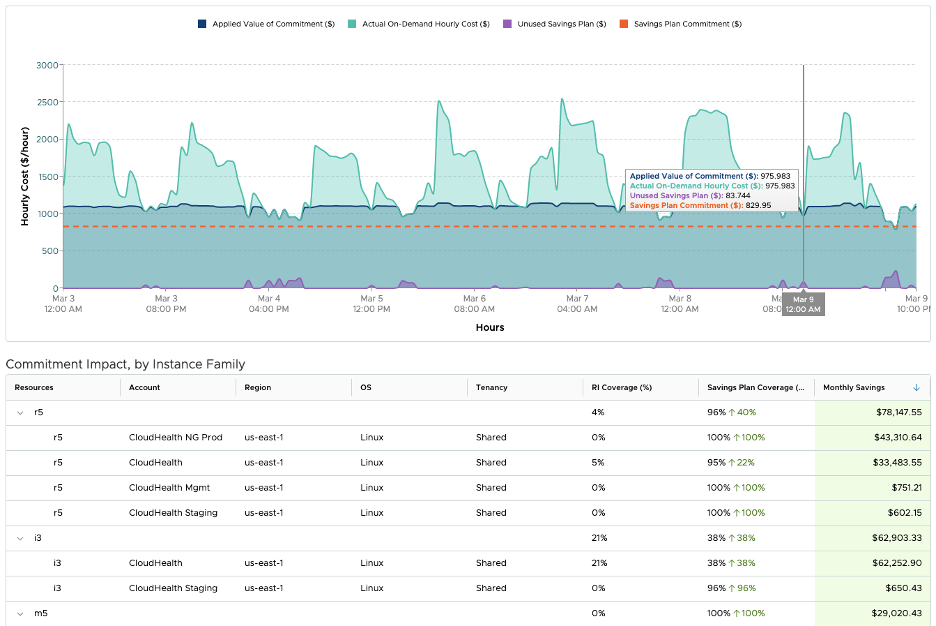Toggle Actual On-Demand Hourly Cost legend swatch
Screen dimensions: 936x626
[352, 24]
